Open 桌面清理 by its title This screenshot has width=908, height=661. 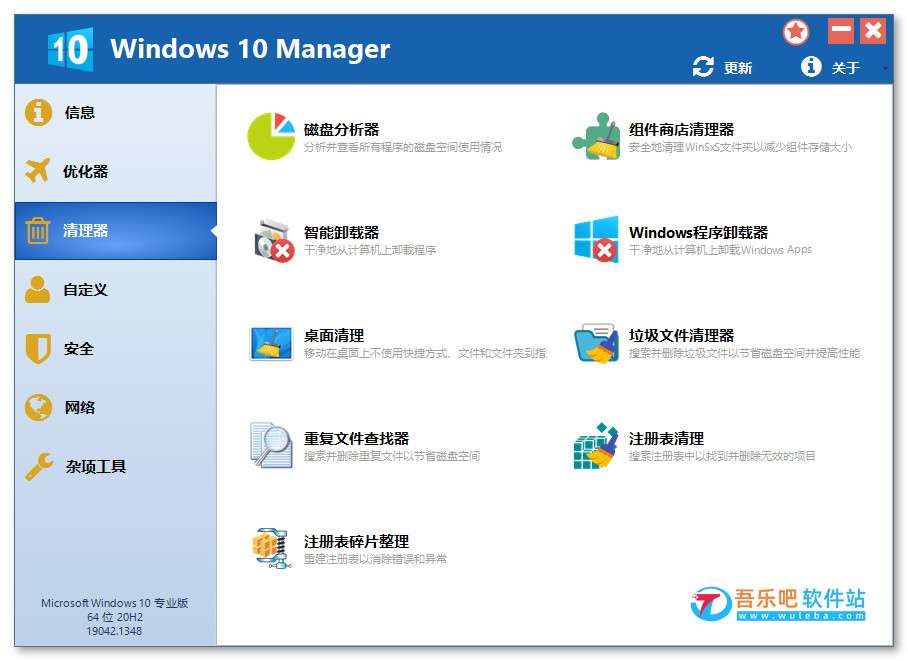click(334, 335)
